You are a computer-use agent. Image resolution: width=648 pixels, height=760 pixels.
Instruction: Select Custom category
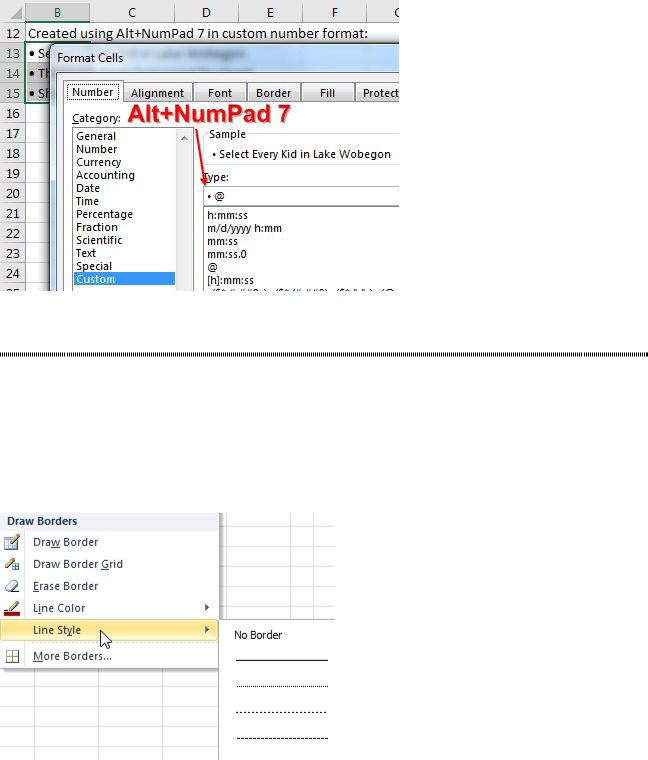click(x=125, y=279)
